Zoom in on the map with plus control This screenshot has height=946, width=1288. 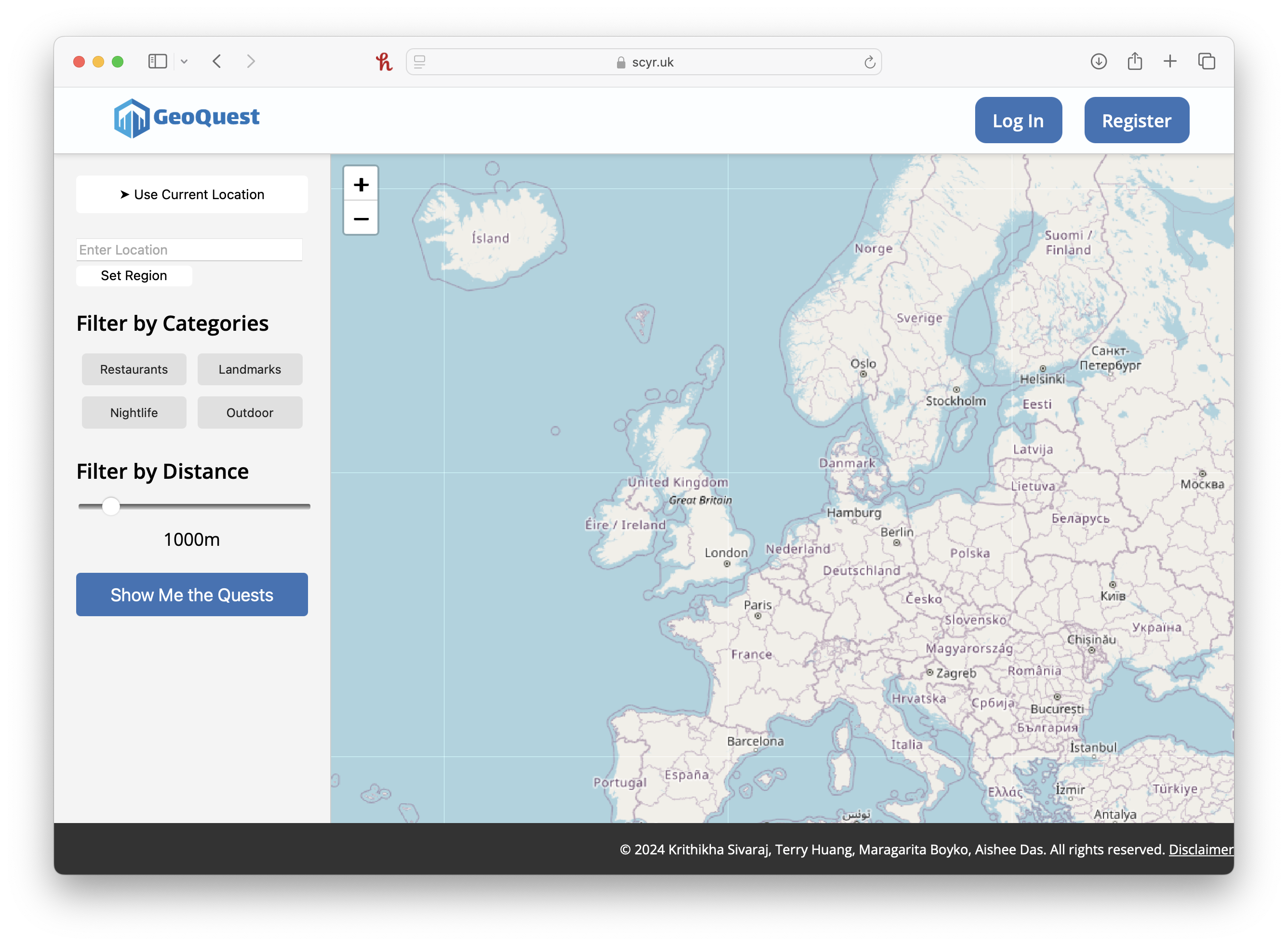click(361, 184)
